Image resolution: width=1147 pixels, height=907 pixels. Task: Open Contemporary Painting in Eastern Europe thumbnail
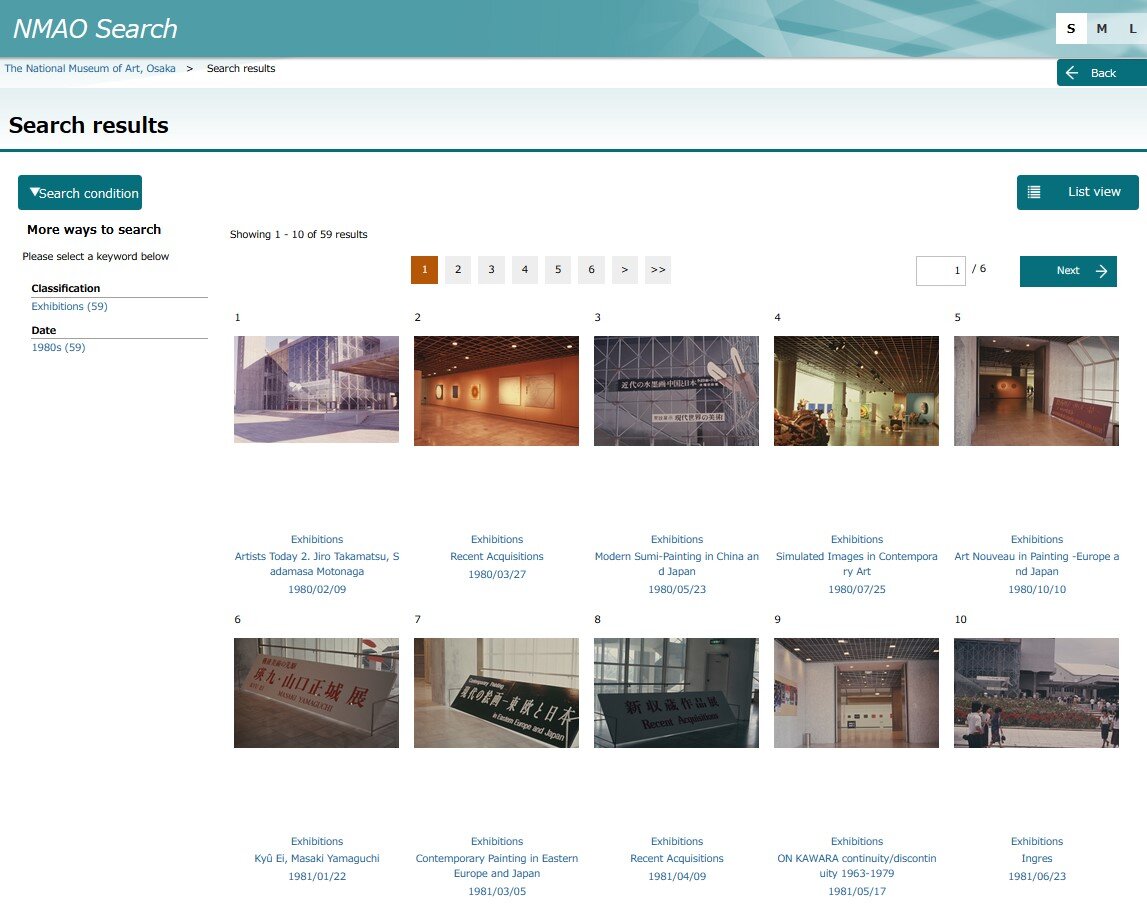point(497,693)
